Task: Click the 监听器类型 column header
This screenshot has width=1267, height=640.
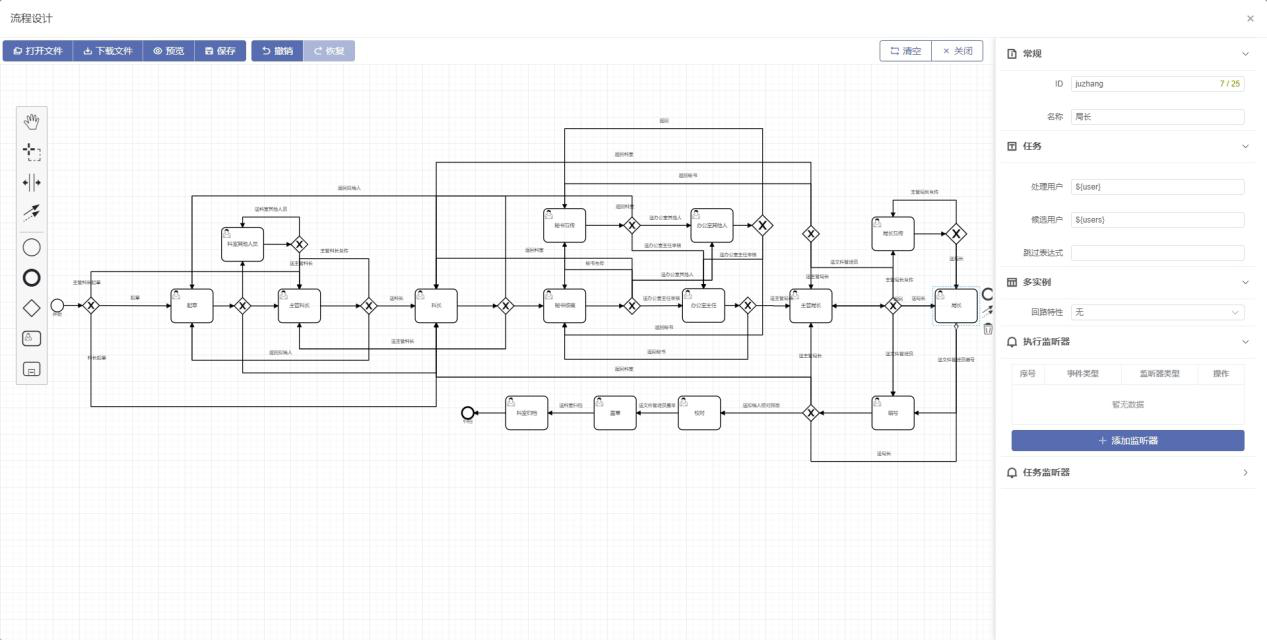Action: tap(1160, 373)
